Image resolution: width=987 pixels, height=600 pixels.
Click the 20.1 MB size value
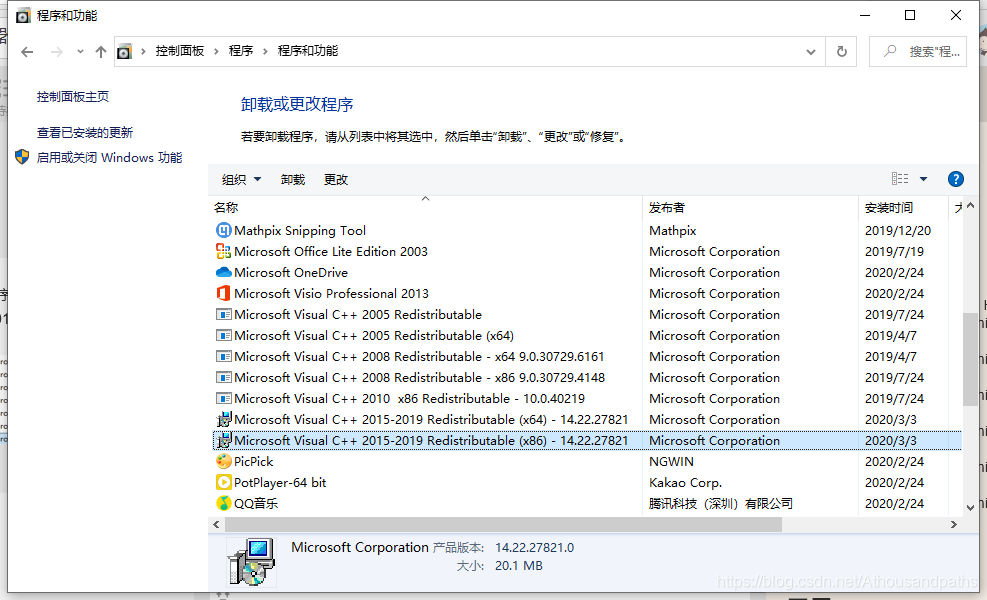pyautogui.click(x=519, y=565)
